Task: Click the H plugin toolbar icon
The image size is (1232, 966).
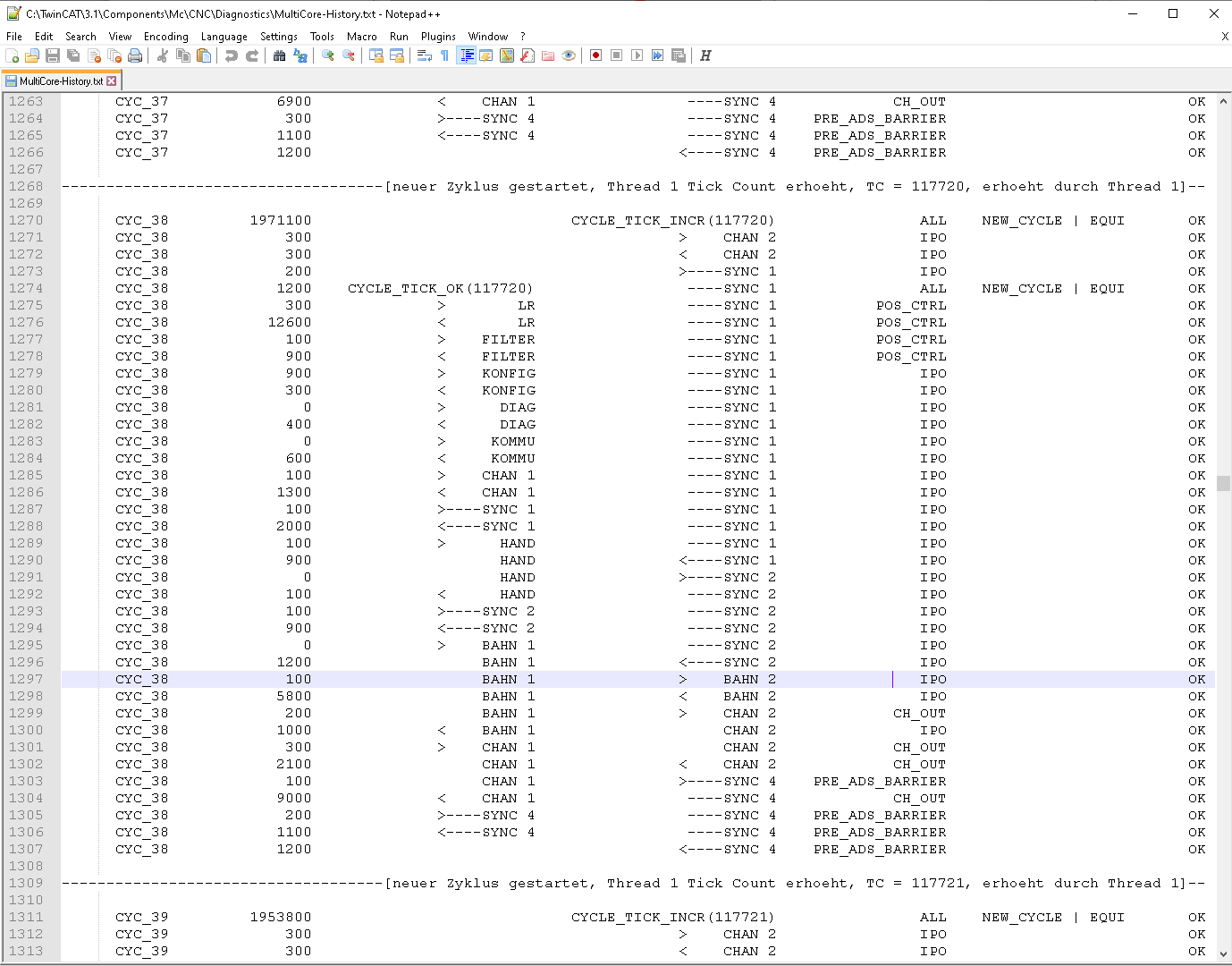Action: (x=705, y=55)
